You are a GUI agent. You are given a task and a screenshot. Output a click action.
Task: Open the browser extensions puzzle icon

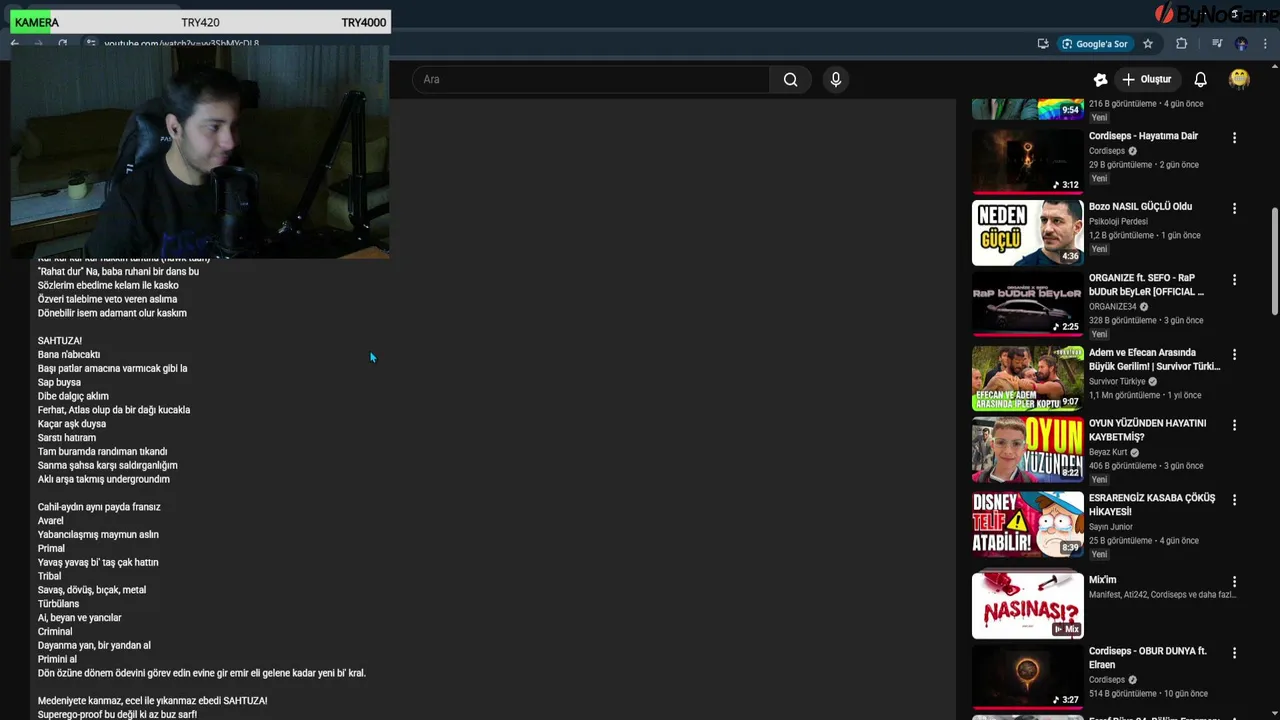coord(1181,44)
